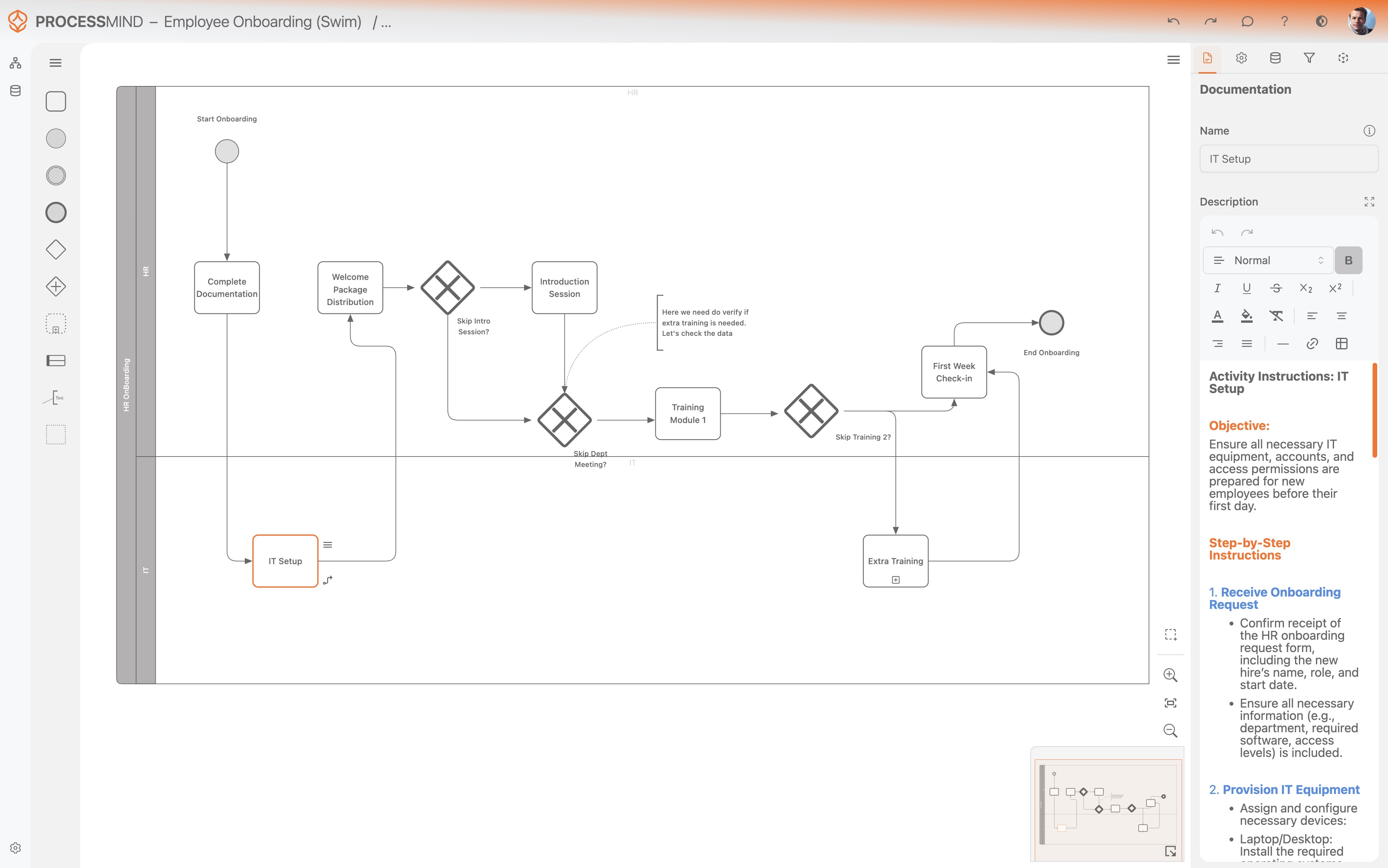Viewport: 1388px width, 868px height.
Task: Pick the swimlane pool shape tool
Action: point(56,361)
